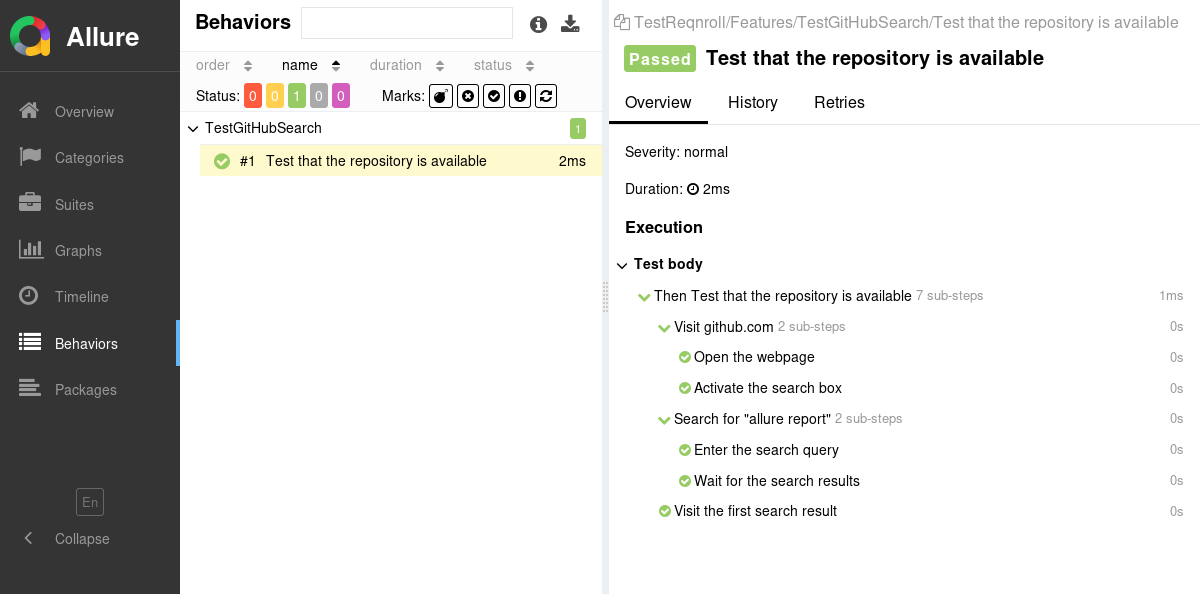Collapse the Visit github.com sub-steps
The width and height of the screenshot is (1200, 594).
pyautogui.click(x=664, y=327)
